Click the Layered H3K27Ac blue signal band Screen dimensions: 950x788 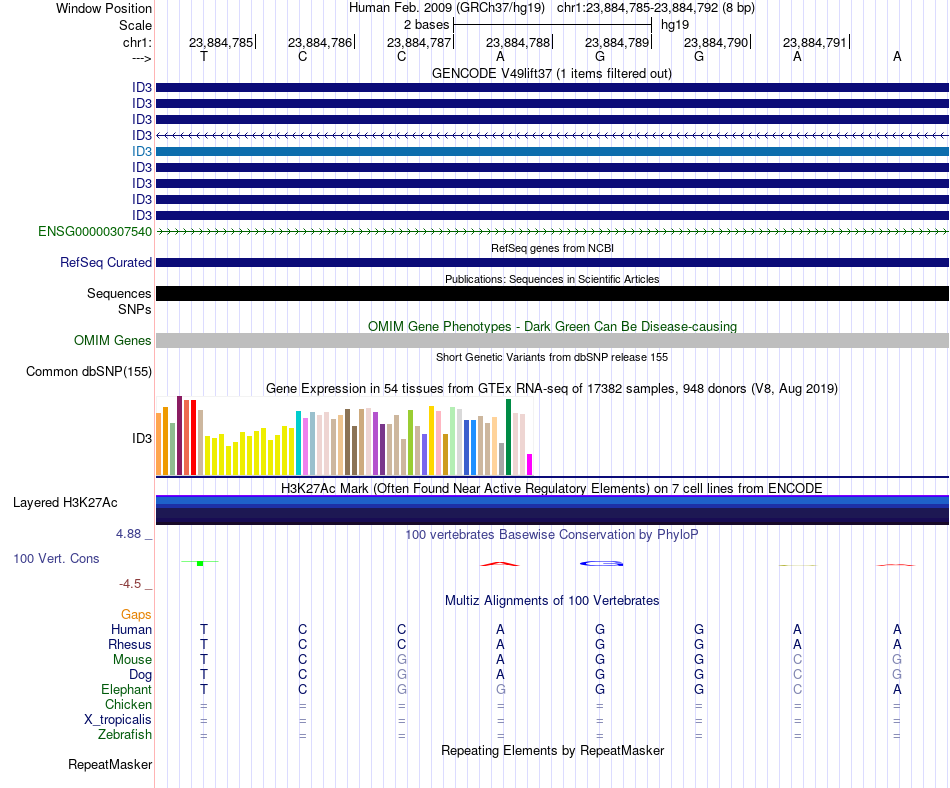[x=552, y=509]
